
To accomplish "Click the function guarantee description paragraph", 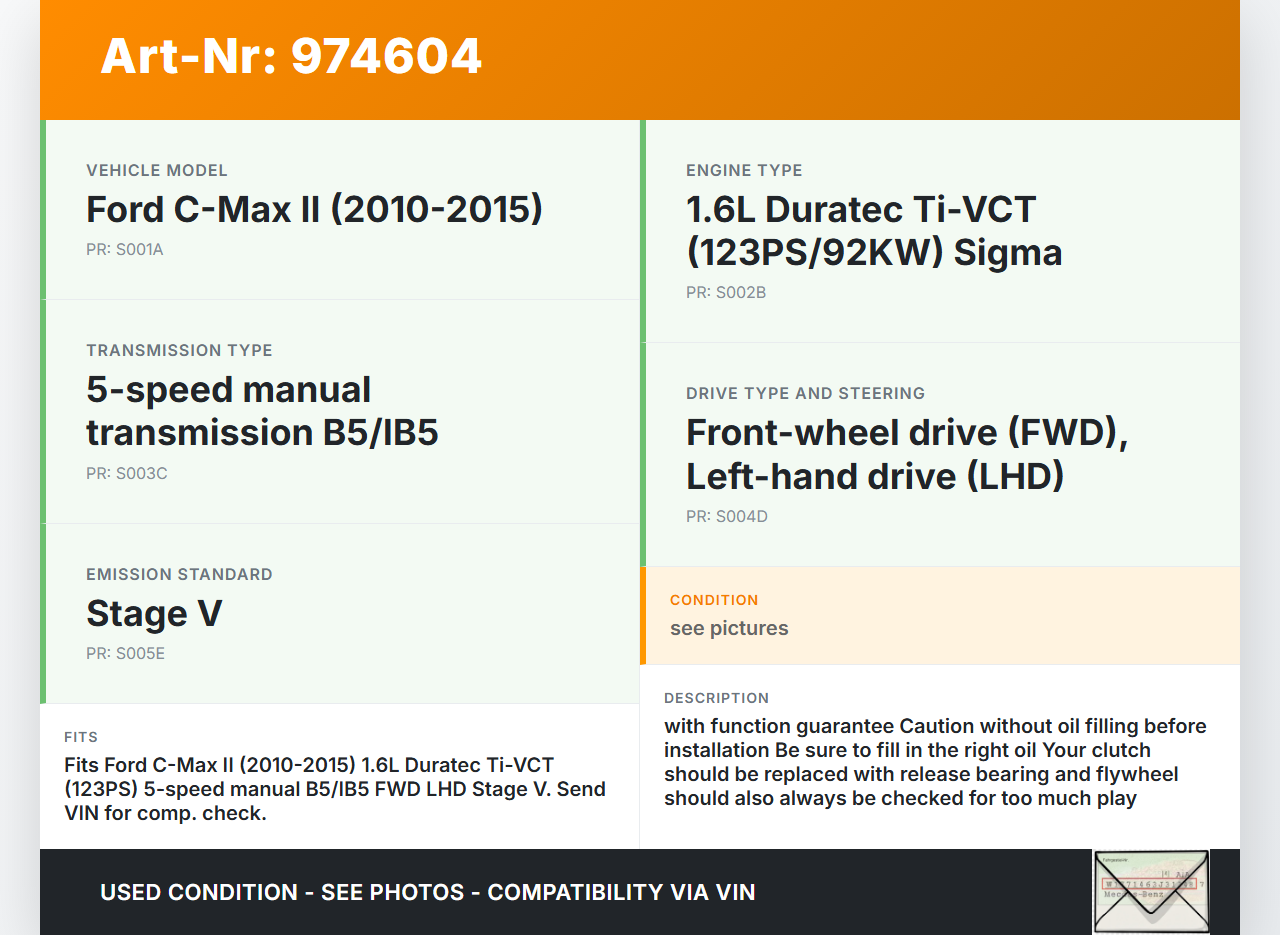I will 935,762.
